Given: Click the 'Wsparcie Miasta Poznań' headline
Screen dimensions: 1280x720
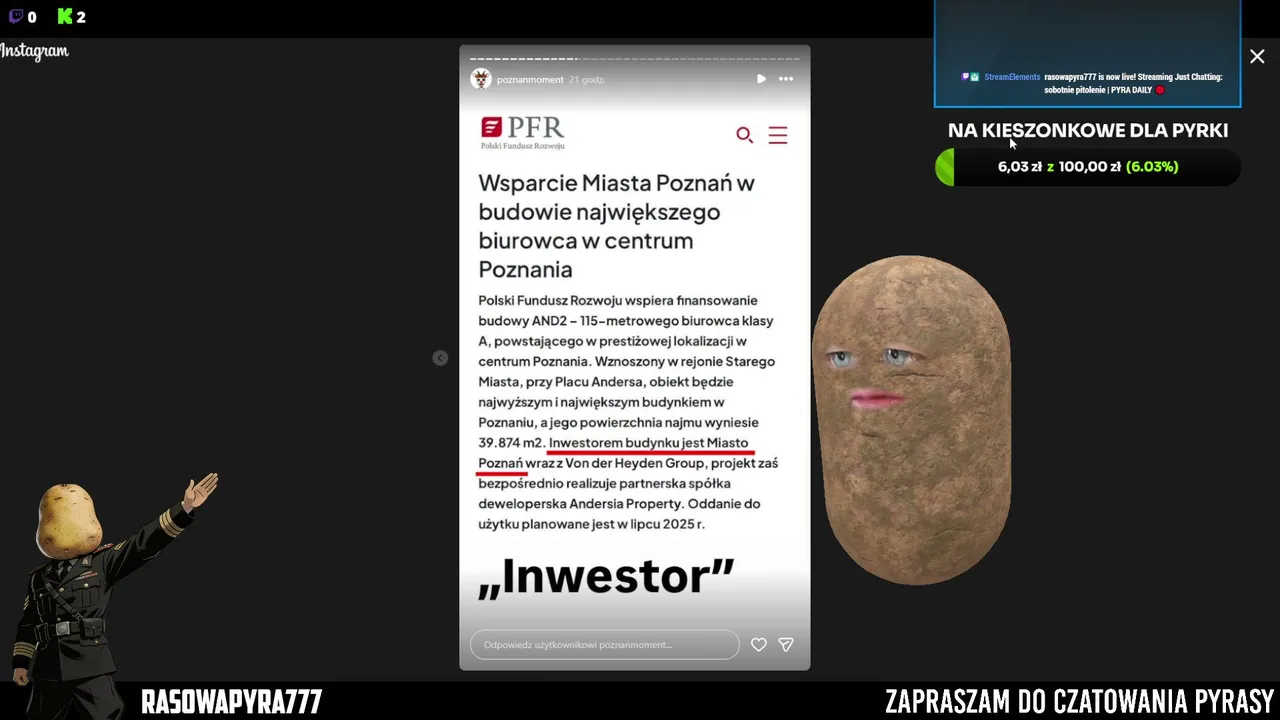Looking at the screenshot, I should point(616,226).
